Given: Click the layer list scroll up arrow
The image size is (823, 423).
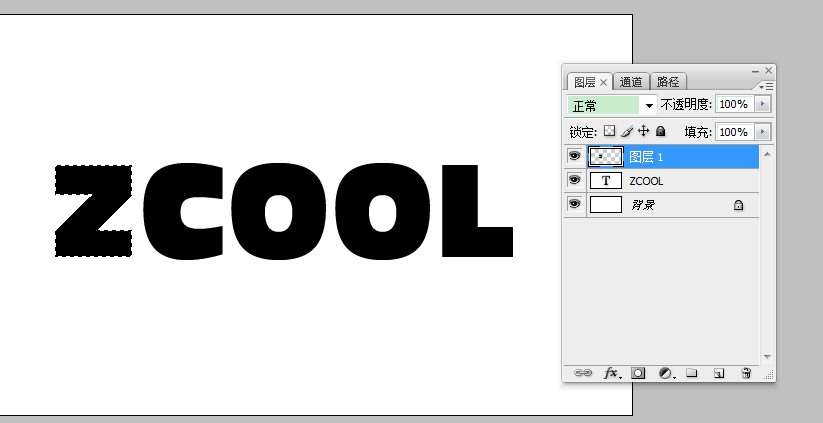Looking at the screenshot, I should 767,154.
